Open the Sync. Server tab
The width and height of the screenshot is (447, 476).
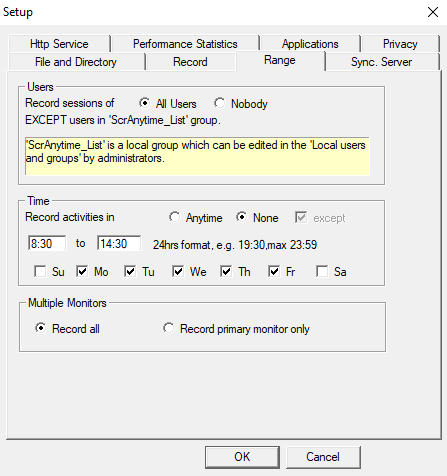381,62
